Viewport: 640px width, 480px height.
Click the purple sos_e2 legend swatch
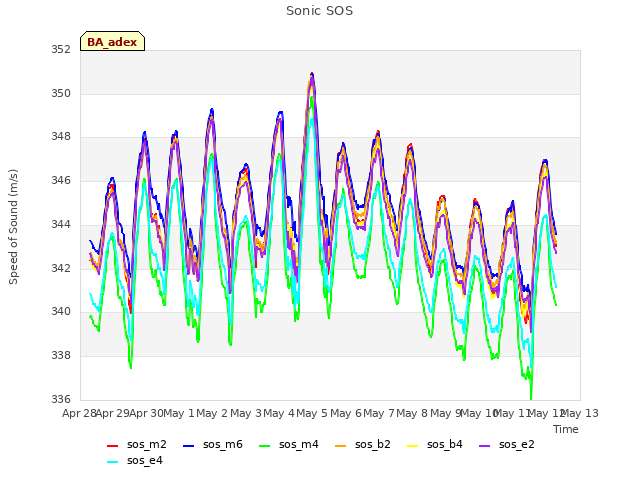[x=484, y=446]
